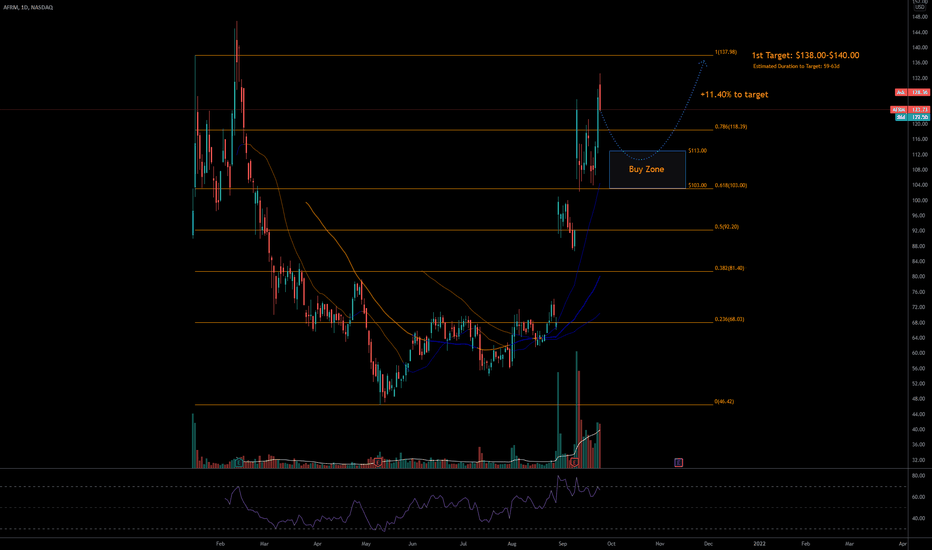This screenshot has width=932, height=550.
Task: Click May on the time axis
Action: pos(366,544)
